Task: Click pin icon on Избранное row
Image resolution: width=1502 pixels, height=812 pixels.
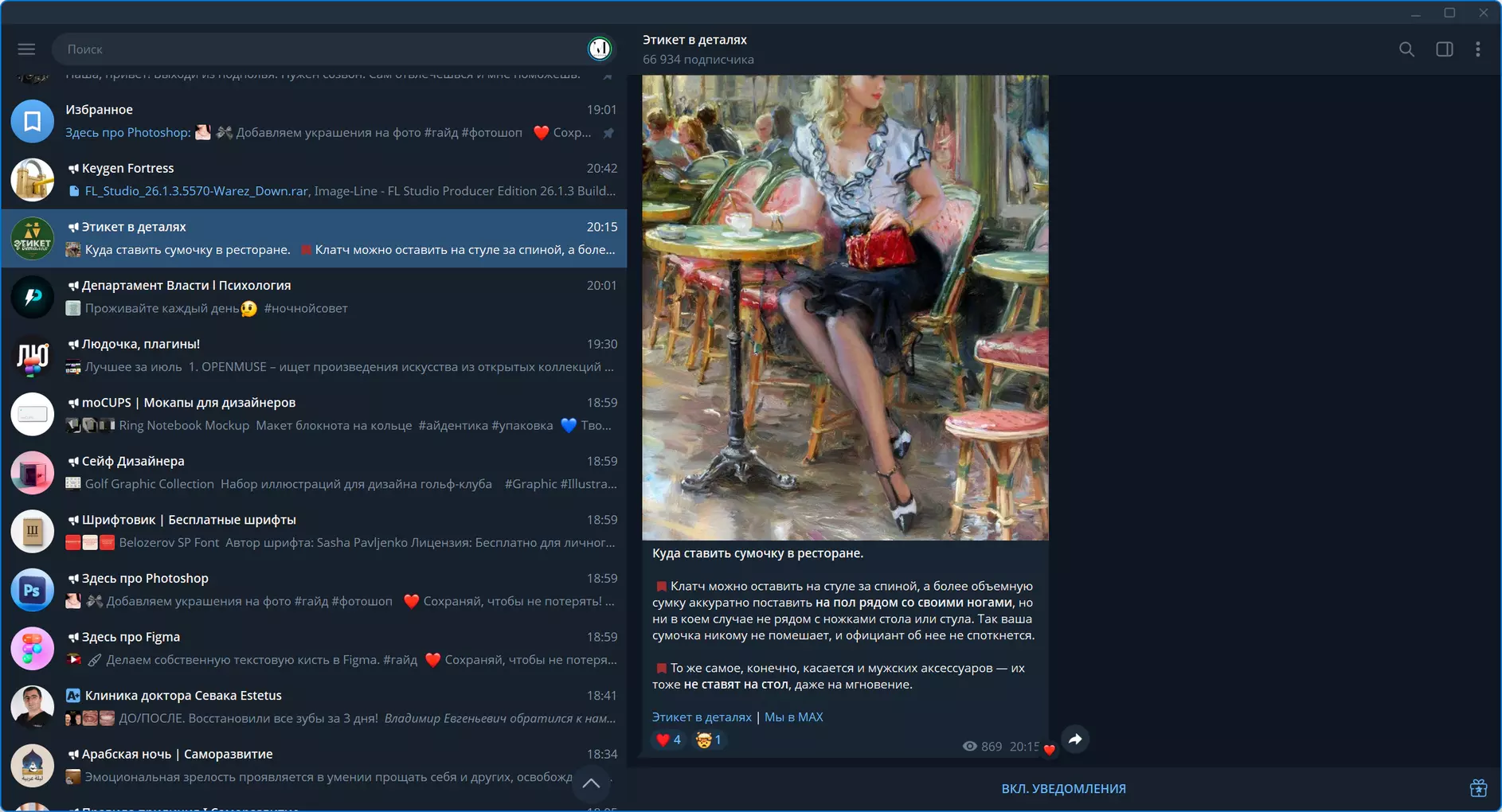Action: click(x=608, y=133)
